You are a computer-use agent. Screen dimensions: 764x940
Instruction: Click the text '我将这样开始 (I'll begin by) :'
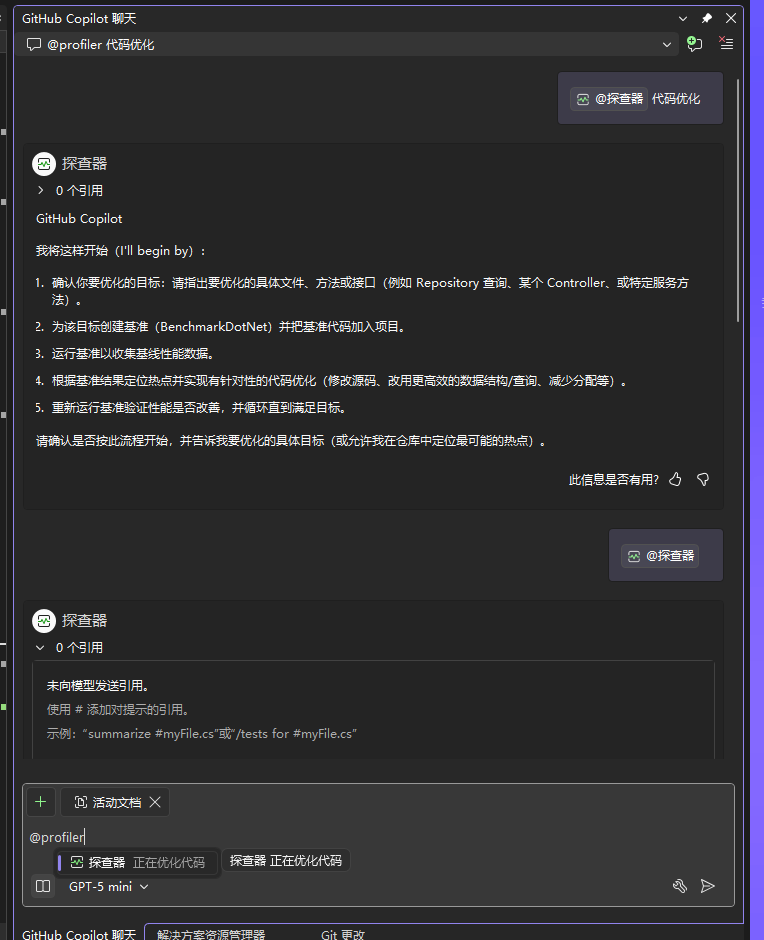121,251
